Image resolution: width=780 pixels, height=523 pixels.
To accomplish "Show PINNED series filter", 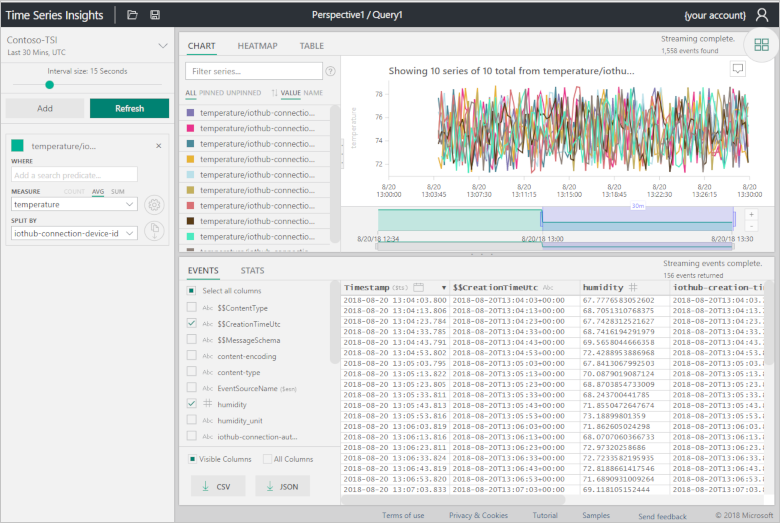I will tap(211, 93).
